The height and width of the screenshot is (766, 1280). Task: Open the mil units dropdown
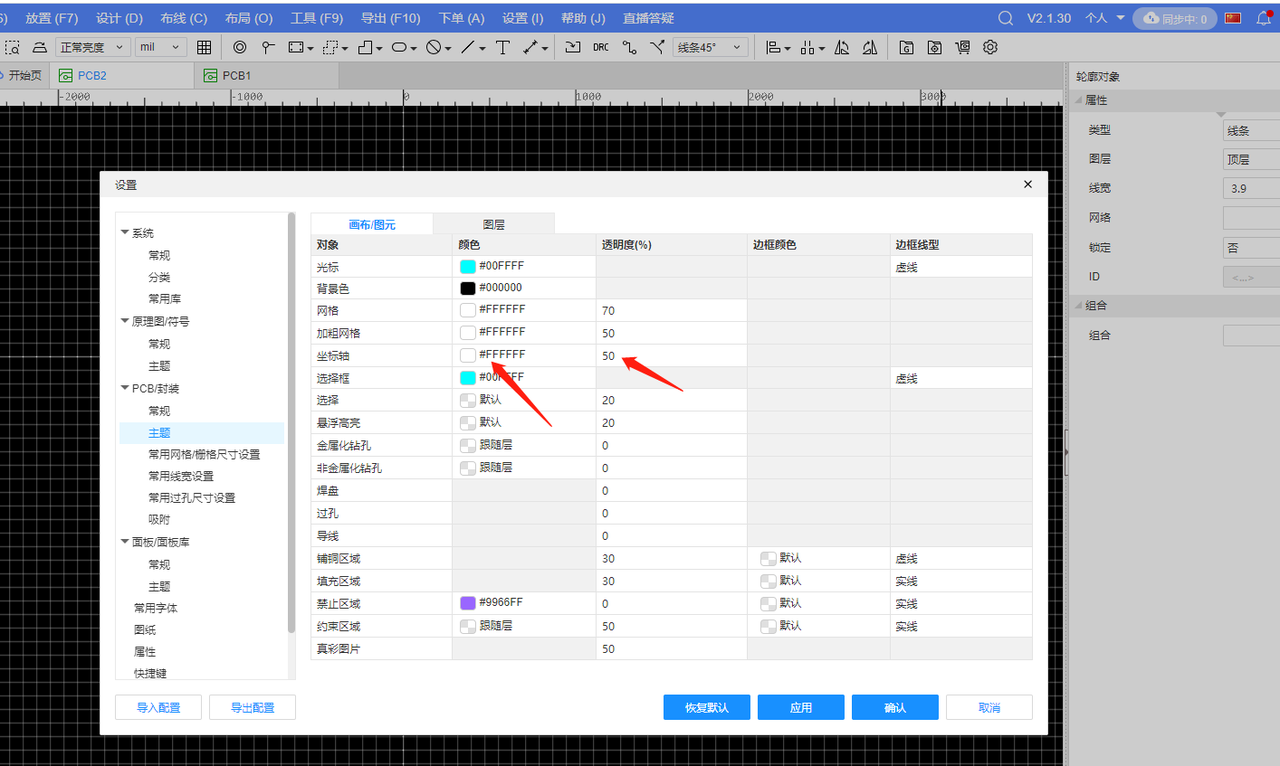161,47
